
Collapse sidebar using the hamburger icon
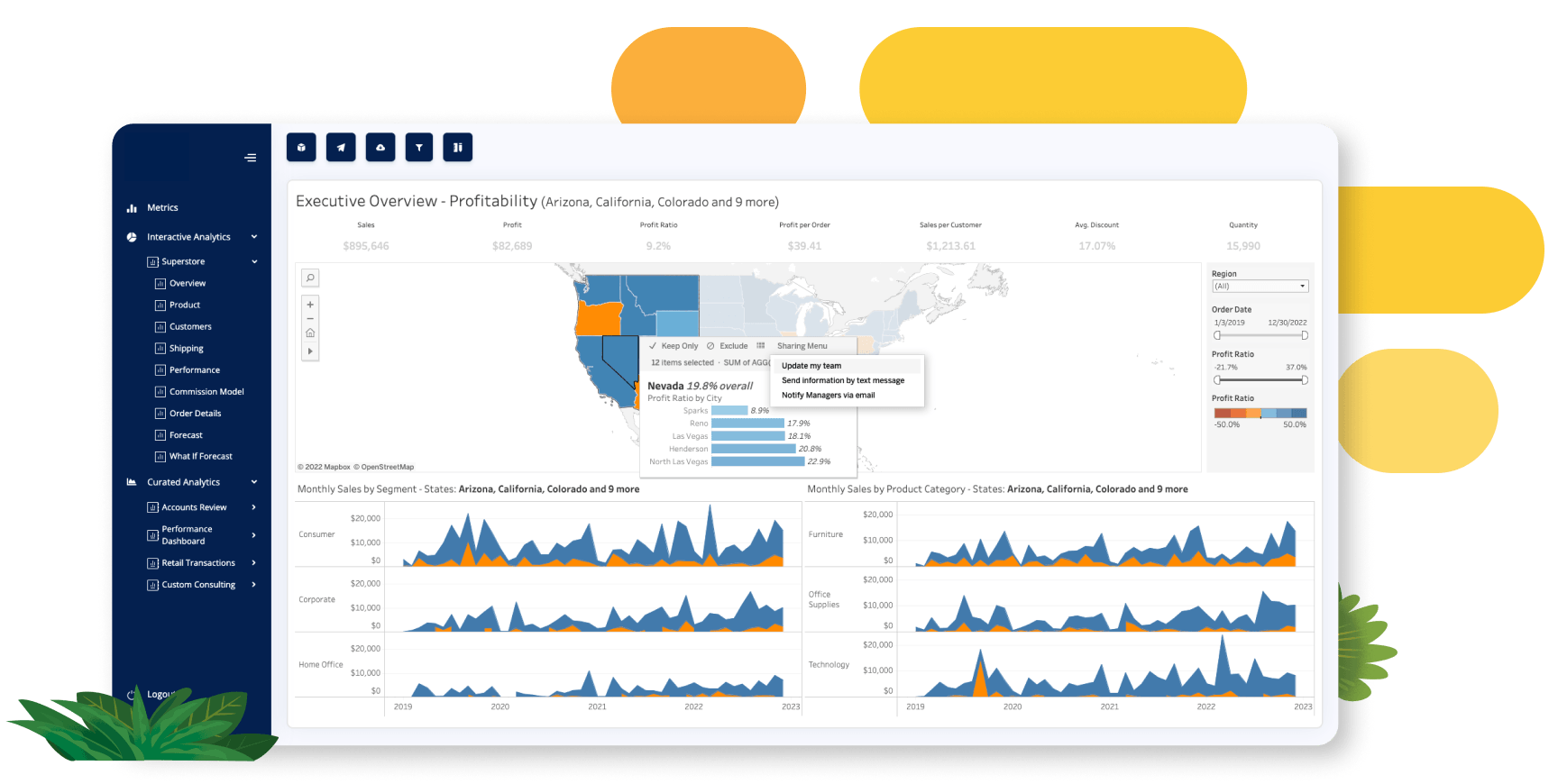pyautogui.click(x=250, y=158)
